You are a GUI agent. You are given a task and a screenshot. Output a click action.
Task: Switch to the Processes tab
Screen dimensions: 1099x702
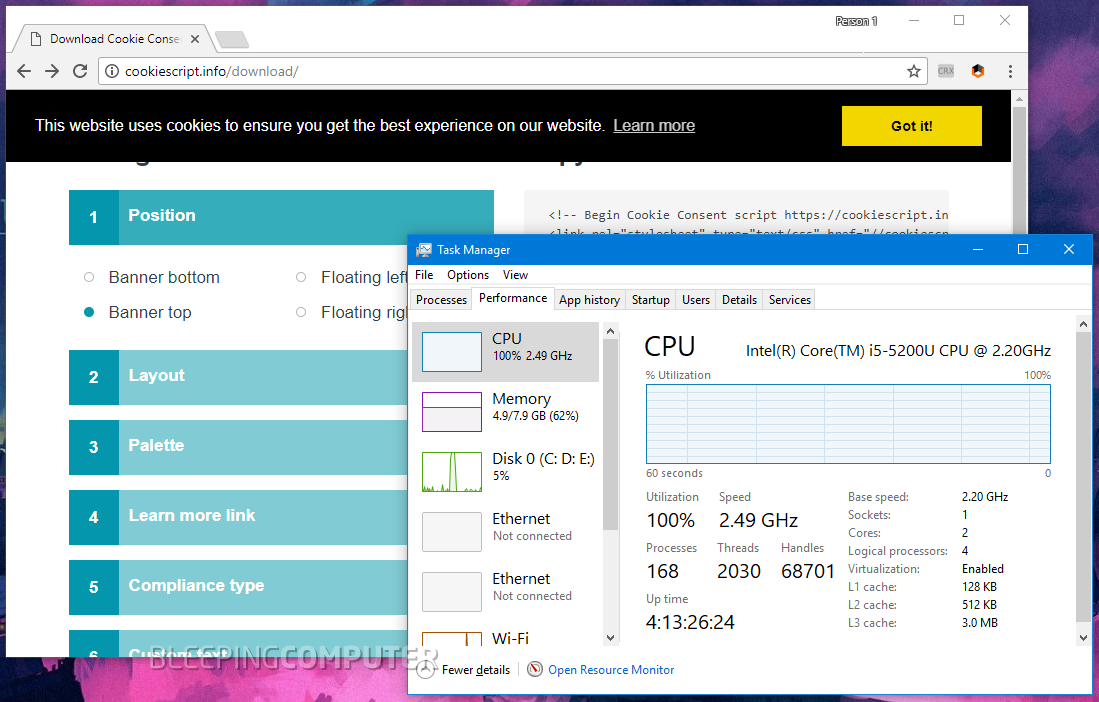pyautogui.click(x=441, y=300)
